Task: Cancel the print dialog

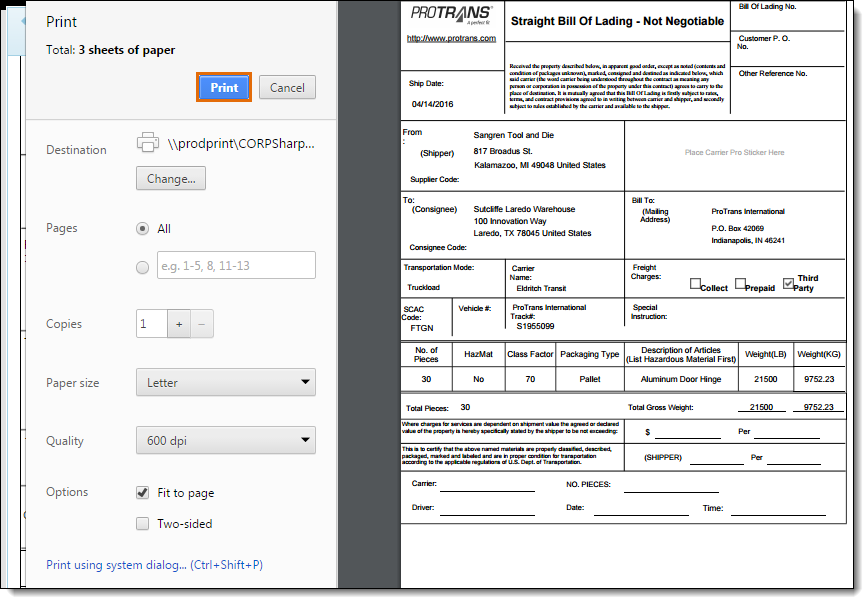Action: coord(287,87)
